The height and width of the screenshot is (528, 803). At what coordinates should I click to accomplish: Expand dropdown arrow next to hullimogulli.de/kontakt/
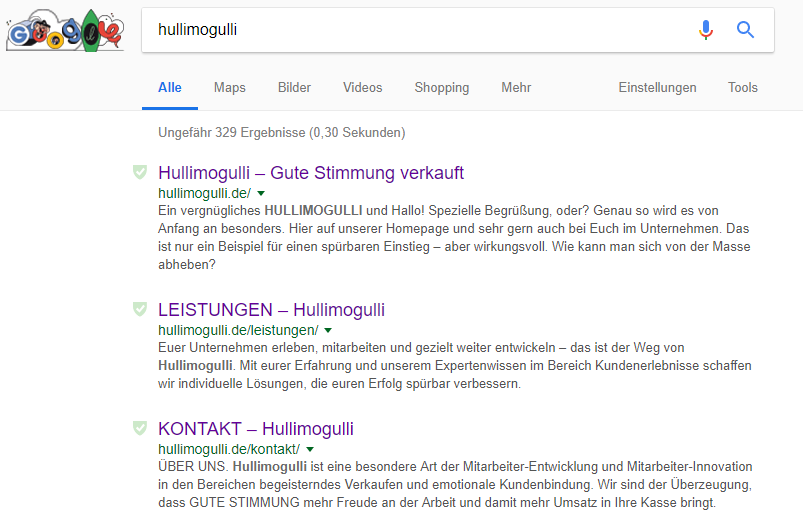pos(310,450)
